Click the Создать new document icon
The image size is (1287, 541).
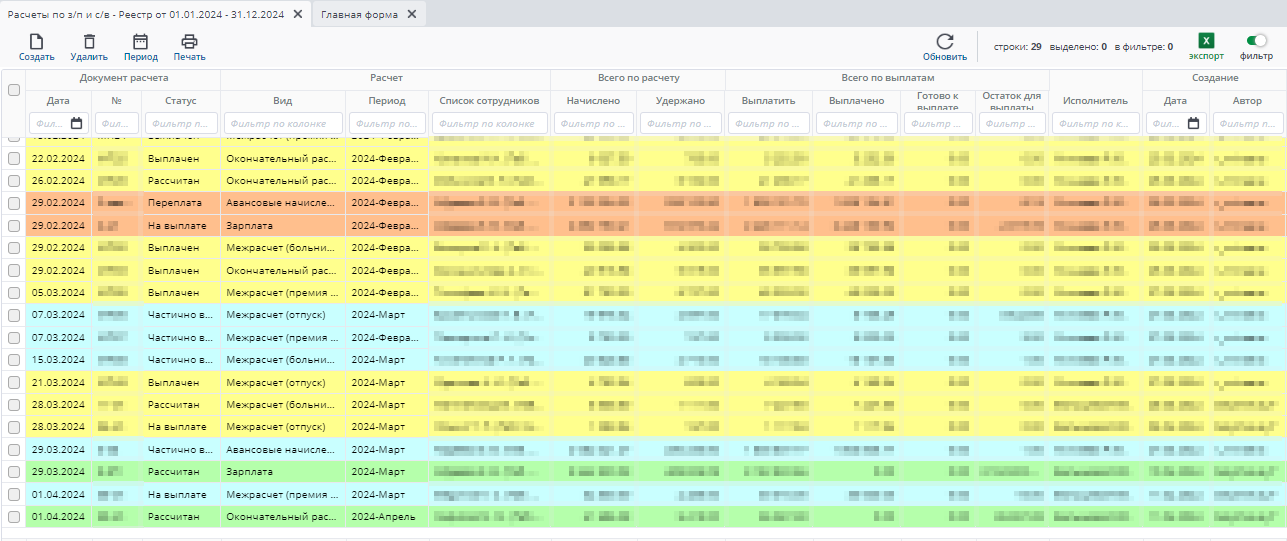point(36,42)
